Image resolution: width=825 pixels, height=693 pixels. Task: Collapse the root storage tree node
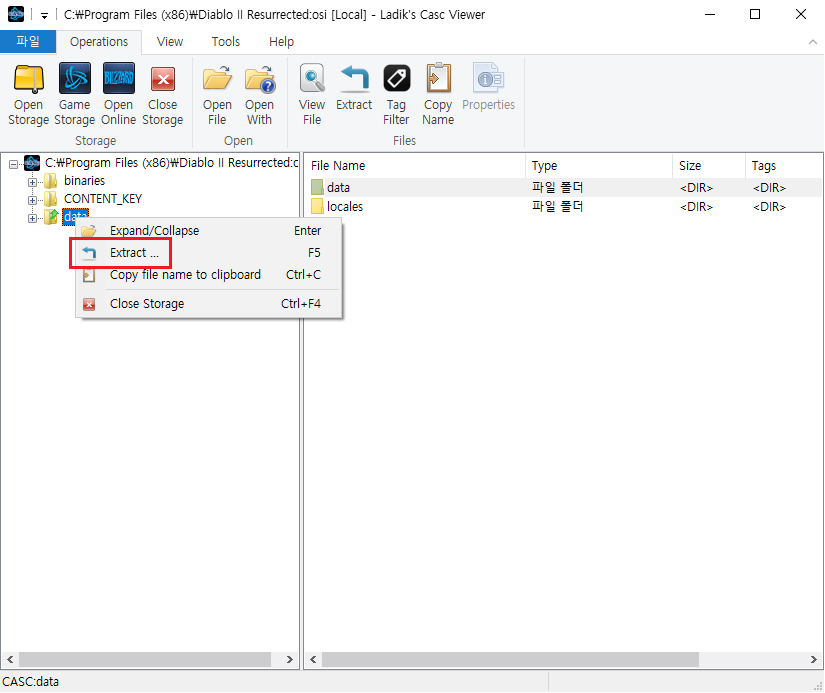coord(13,165)
